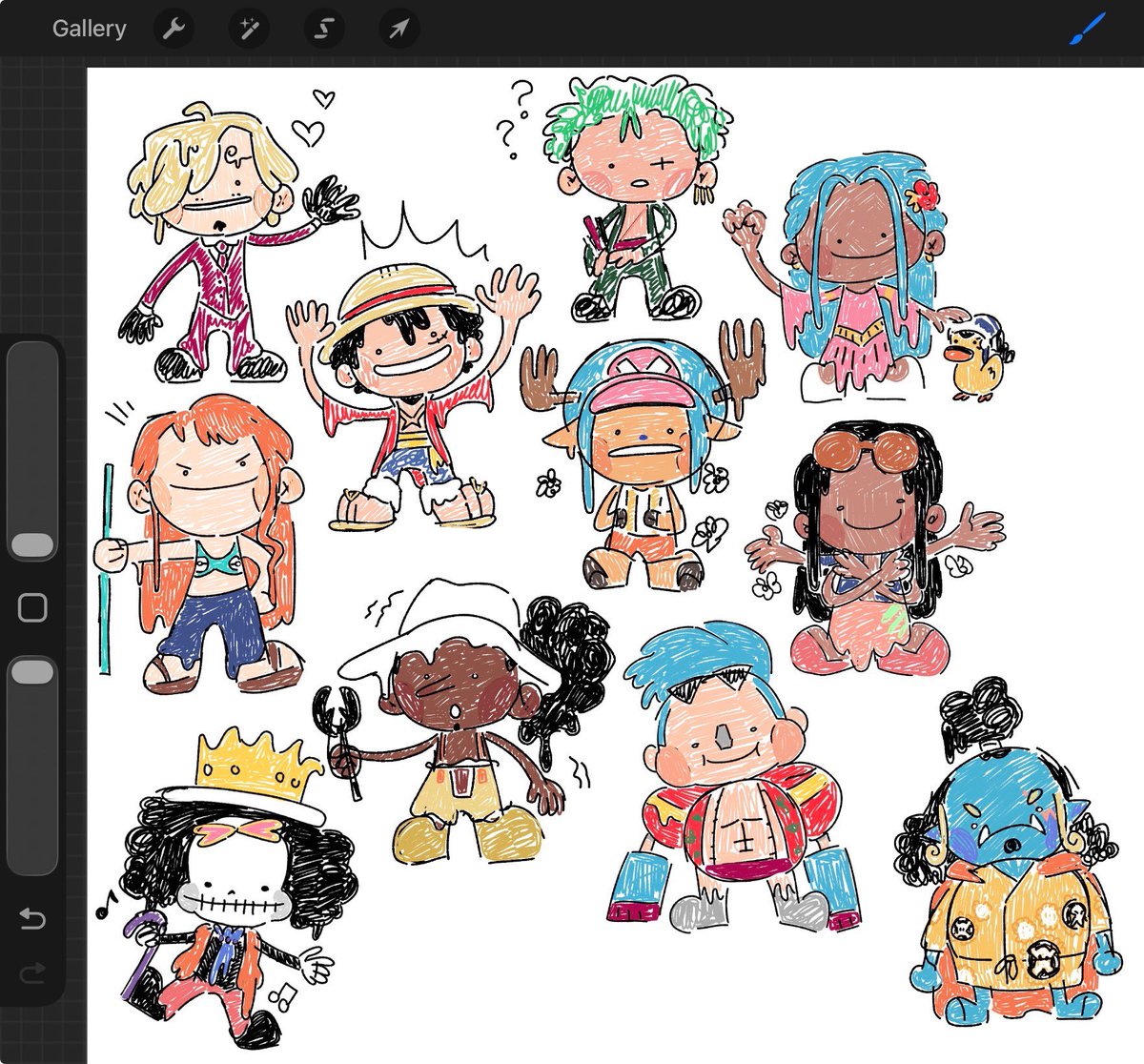The image size is (1144, 1064).
Task: Click the green-haired swordsman drawing
Action: pyautogui.click(x=637, y=198)
